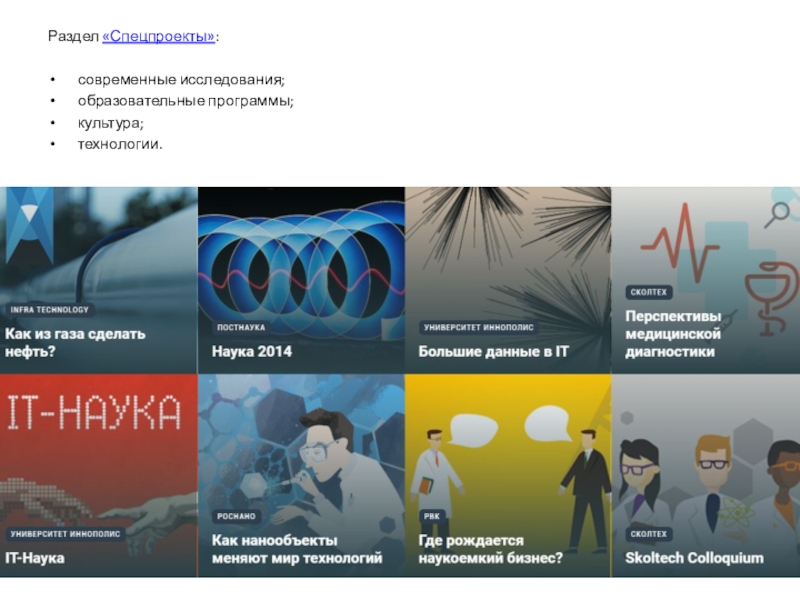Select the 'современные исследования' bullet text

pyautogui.click(x=181, y=80)
